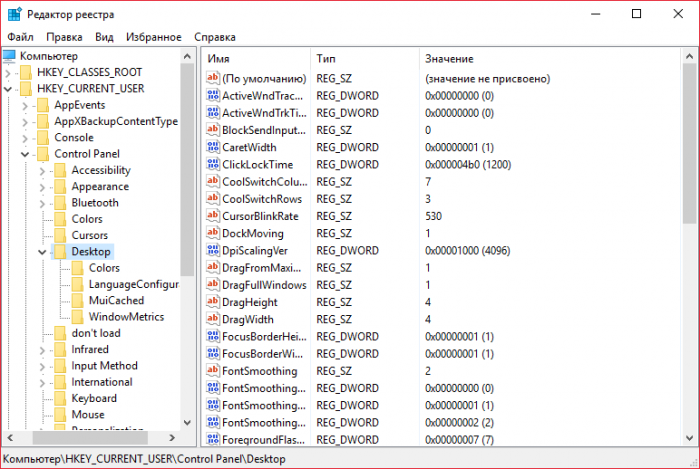This screenshot has height=469, width=700.
Task: Click the DWORD icon of FocusBorderHei...
Action: [x=212, y=336]
